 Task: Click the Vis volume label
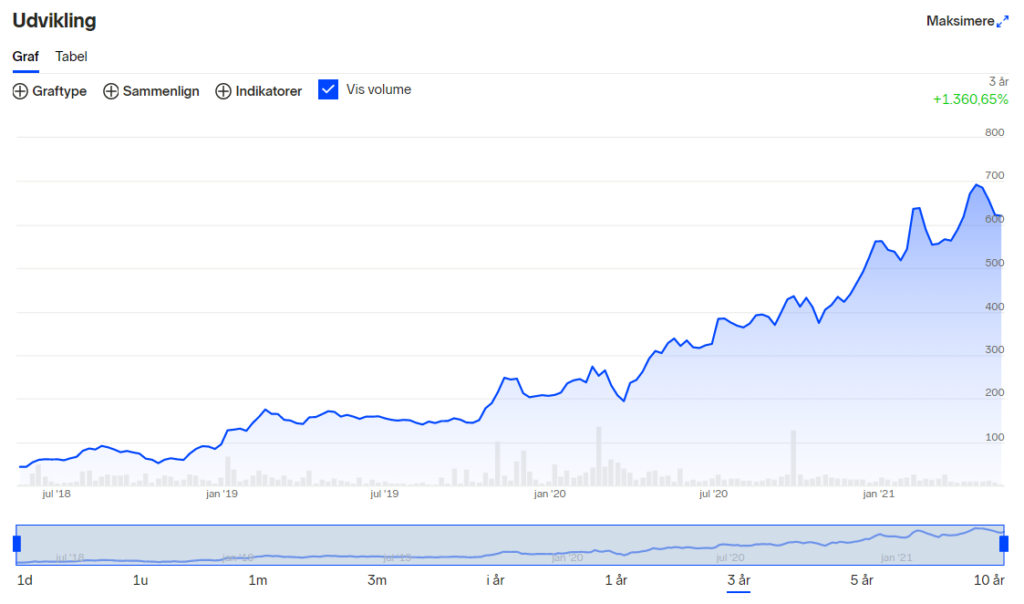tap(379, 89)
